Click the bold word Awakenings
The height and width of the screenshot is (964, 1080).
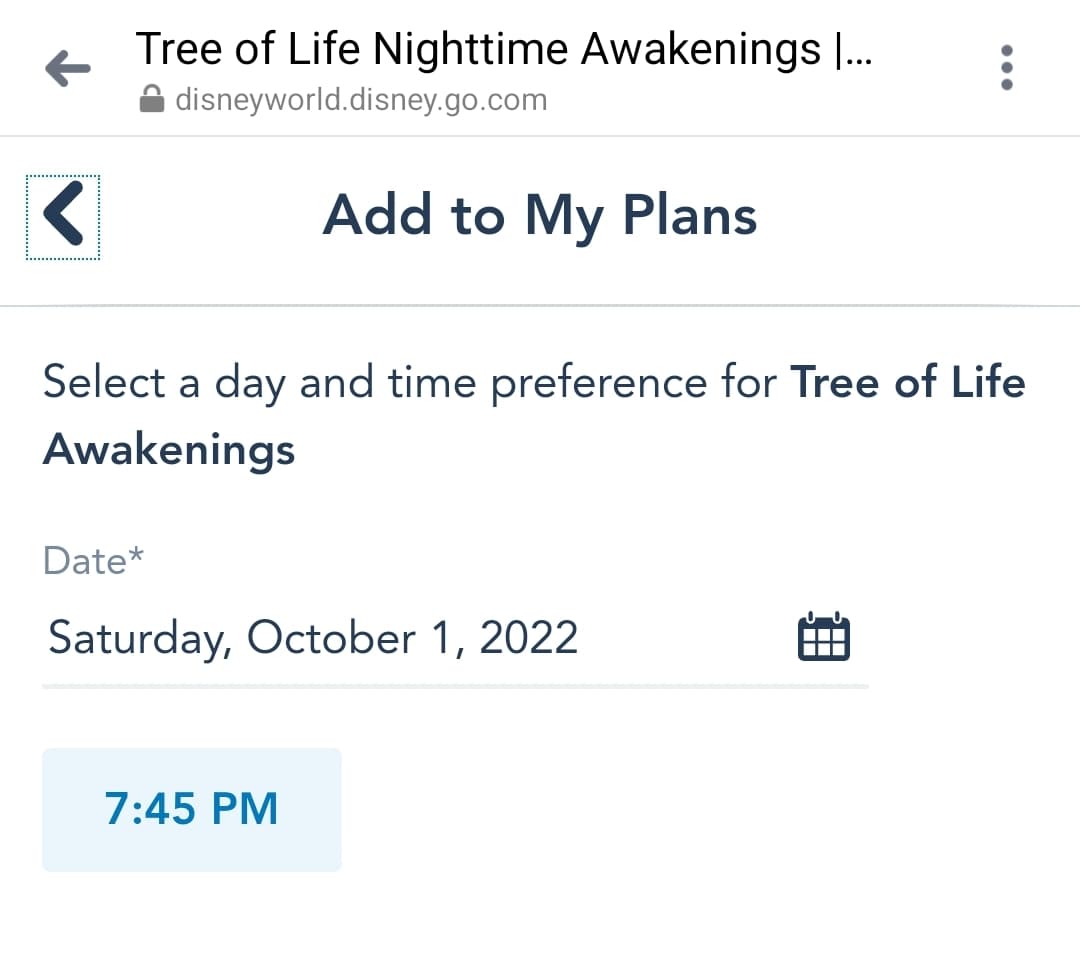(169, 449)
